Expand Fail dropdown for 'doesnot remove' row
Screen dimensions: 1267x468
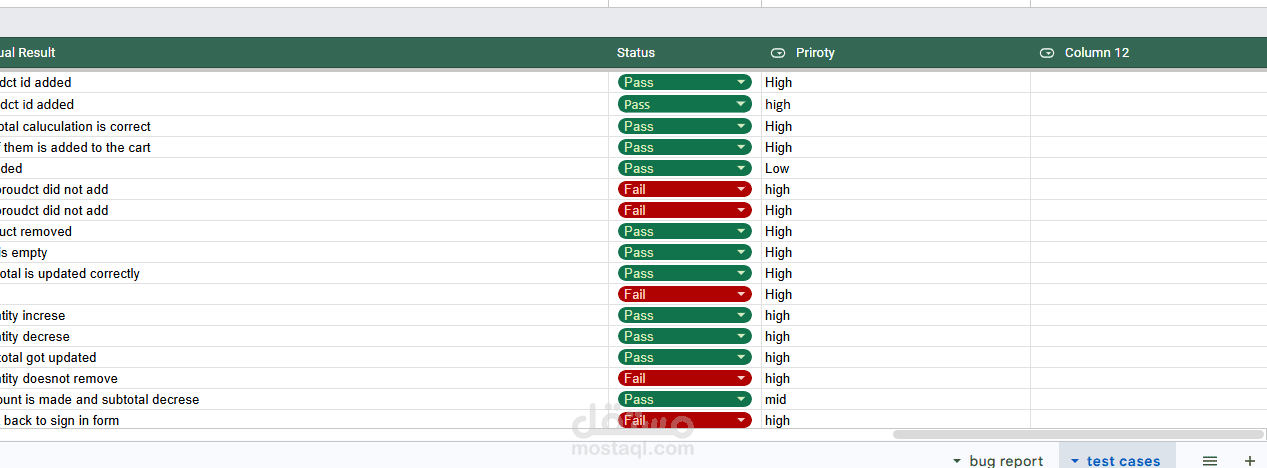coord(741,378)
